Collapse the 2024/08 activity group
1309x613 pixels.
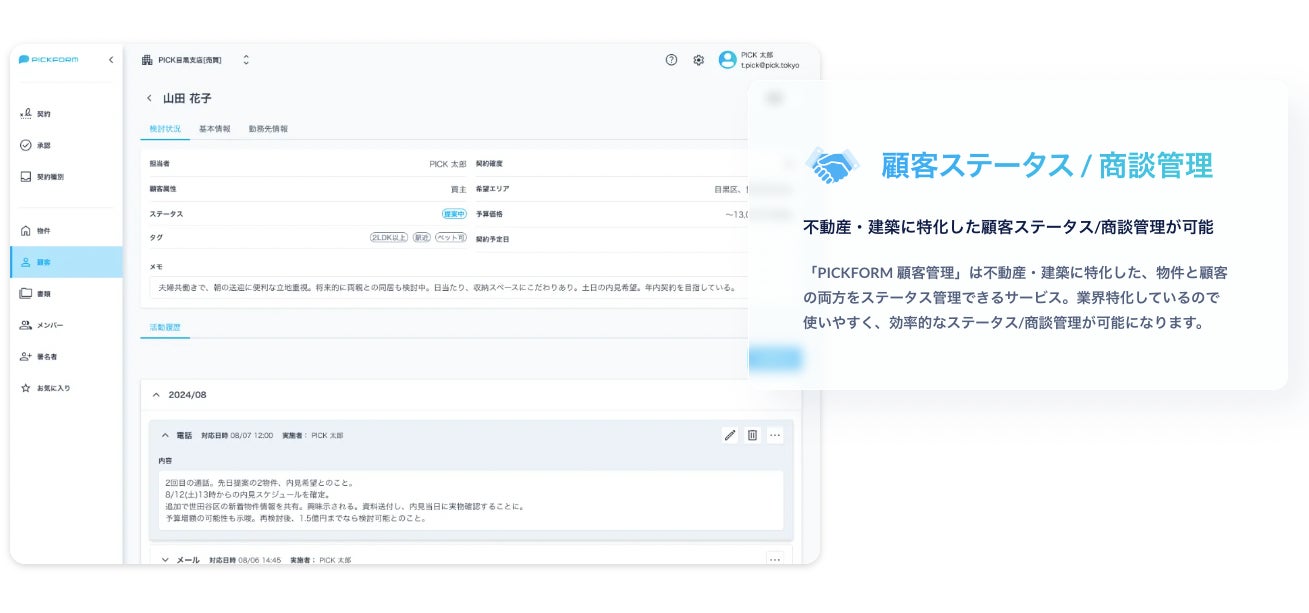[x=156, y=395]
